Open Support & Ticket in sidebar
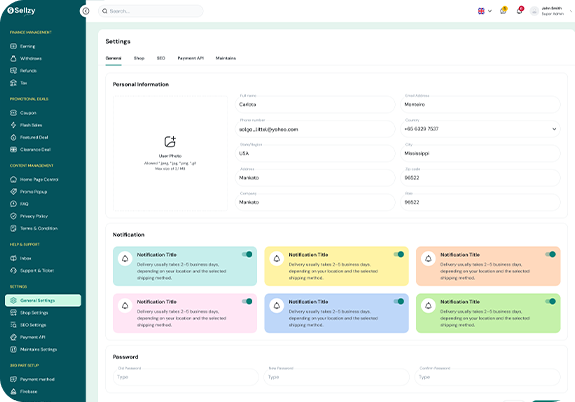 32,270
